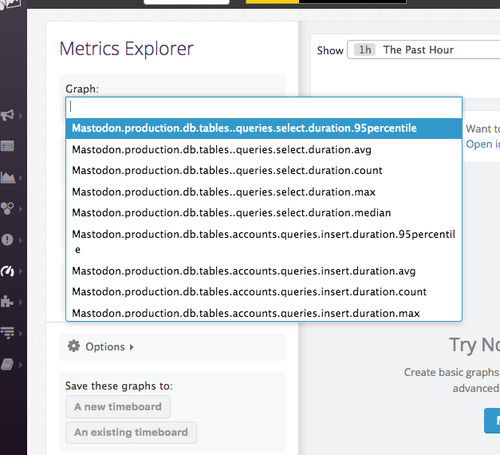Open the Logs filter-lines sidebar icon
The image size is (500, 455).
click(x=7, y=333)
